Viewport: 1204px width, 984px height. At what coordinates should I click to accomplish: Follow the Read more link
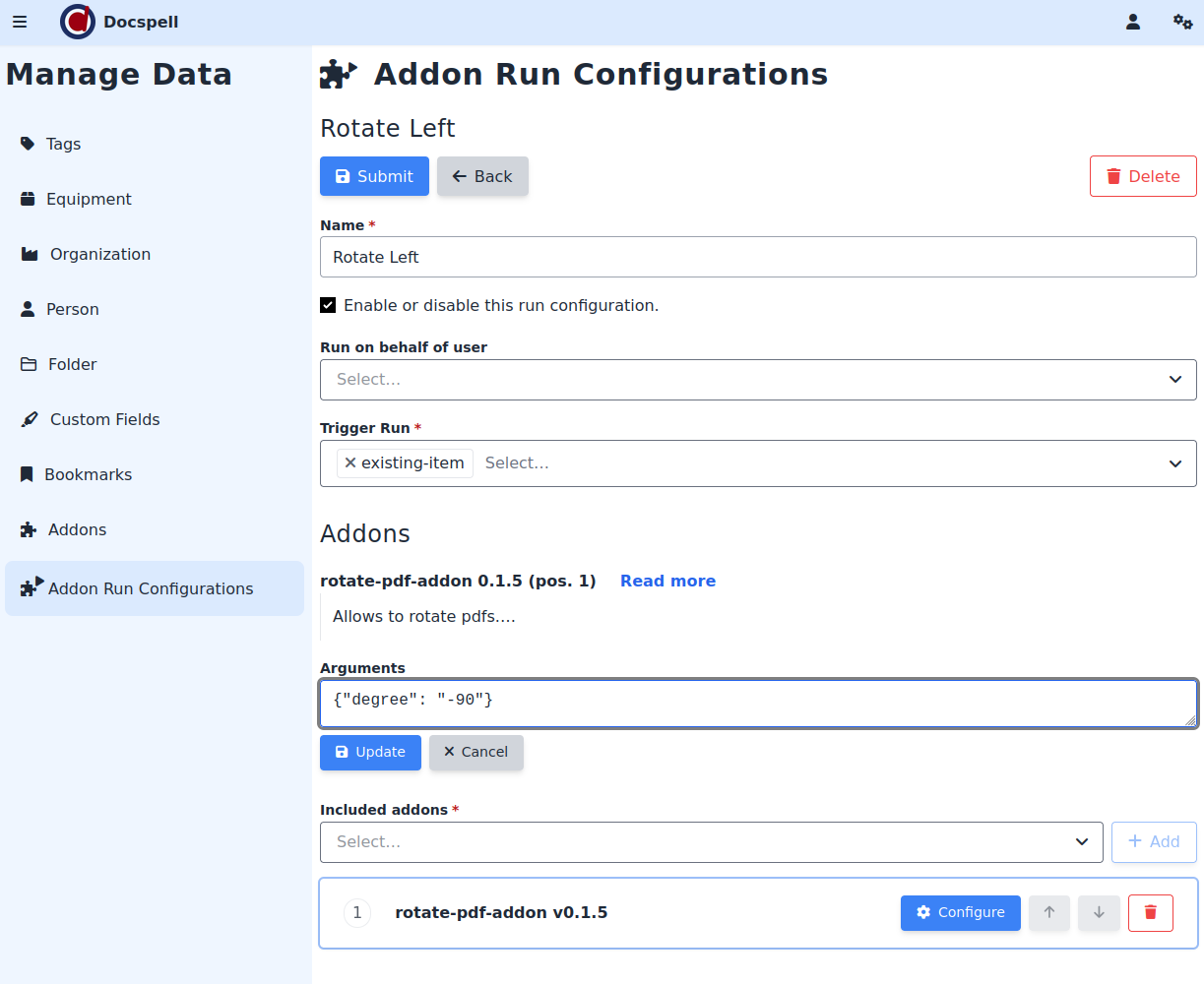pos(667,581)
